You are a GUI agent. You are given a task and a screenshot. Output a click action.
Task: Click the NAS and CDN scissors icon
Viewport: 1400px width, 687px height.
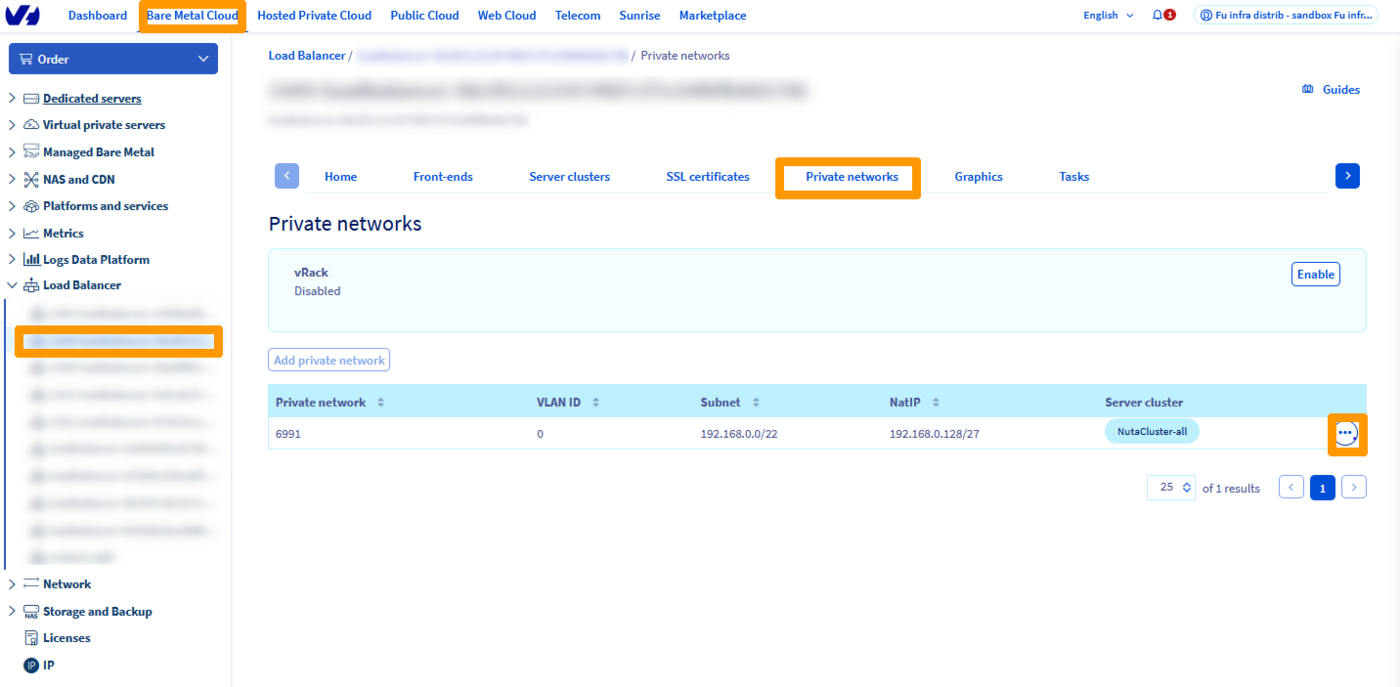pyautogui.click(x=33, y=178)
